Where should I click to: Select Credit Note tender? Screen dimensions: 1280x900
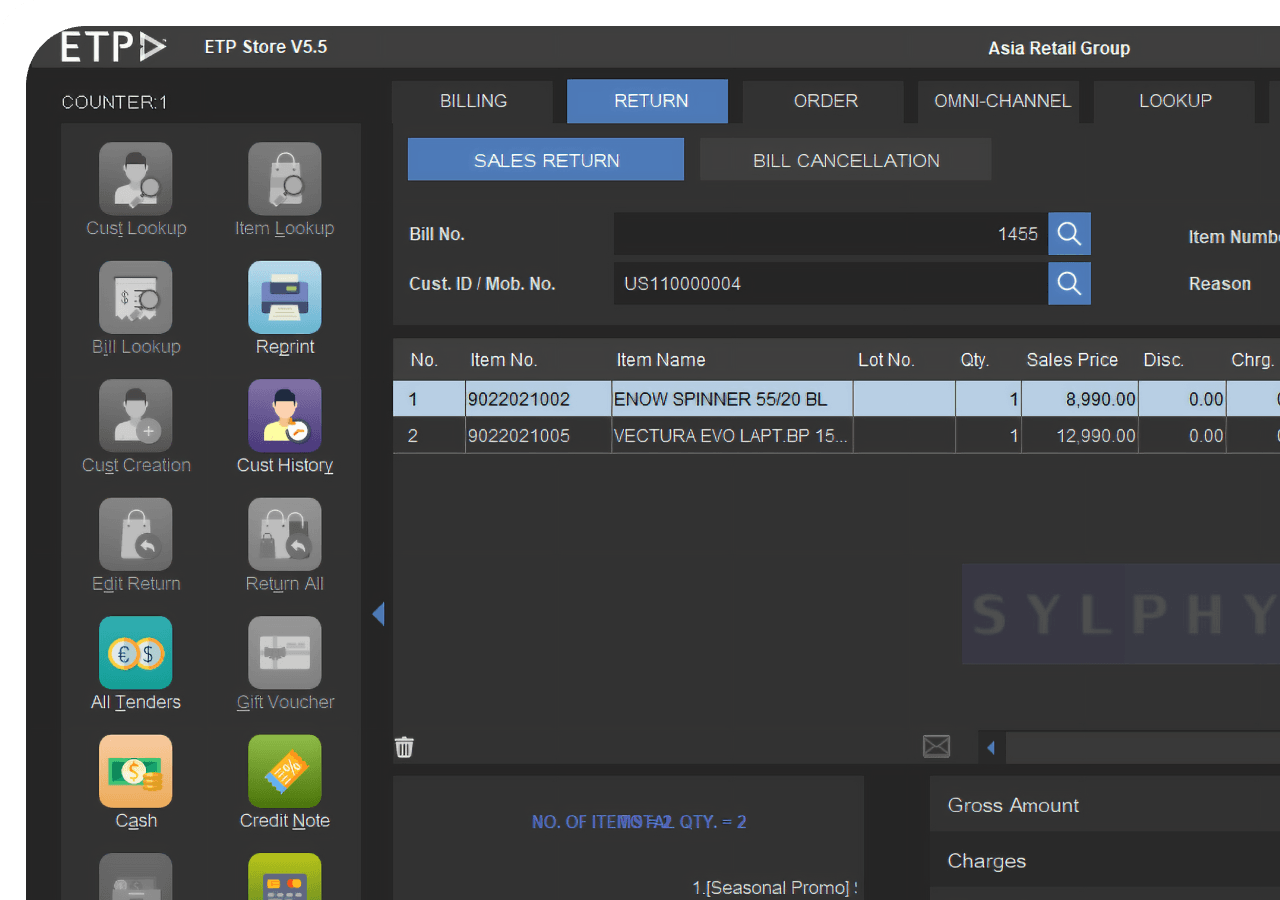(x=285, y=771)
